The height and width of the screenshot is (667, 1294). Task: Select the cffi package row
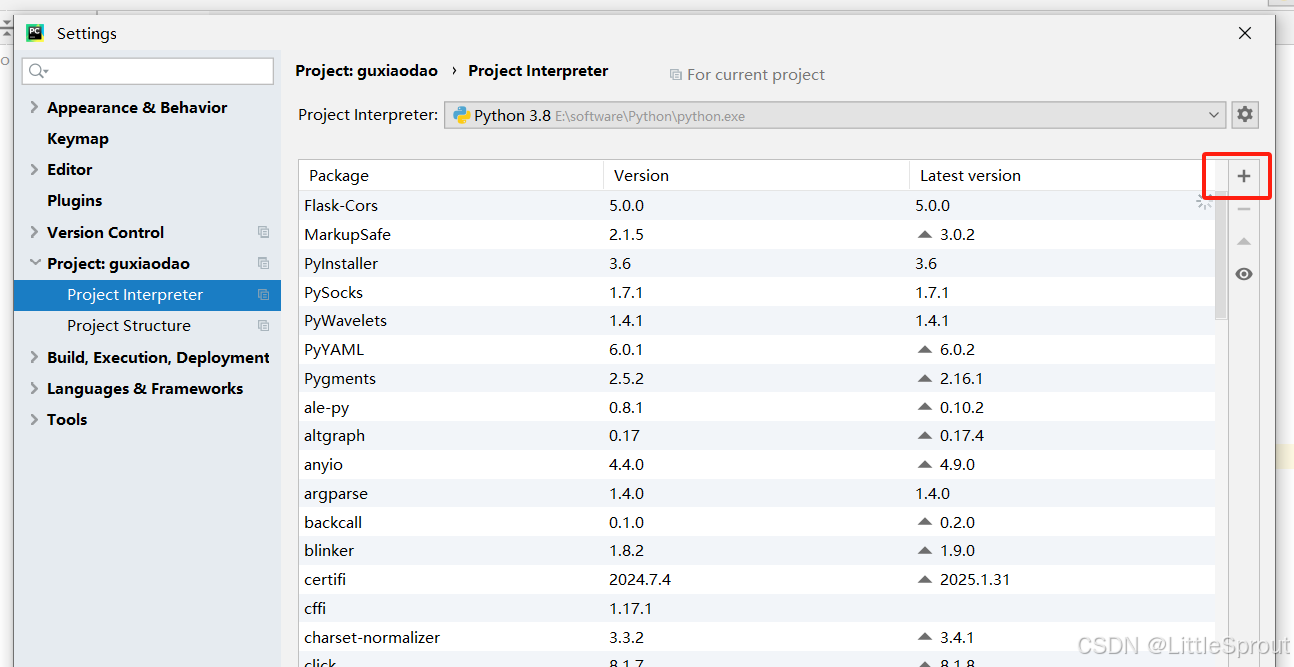coord(757,608)
